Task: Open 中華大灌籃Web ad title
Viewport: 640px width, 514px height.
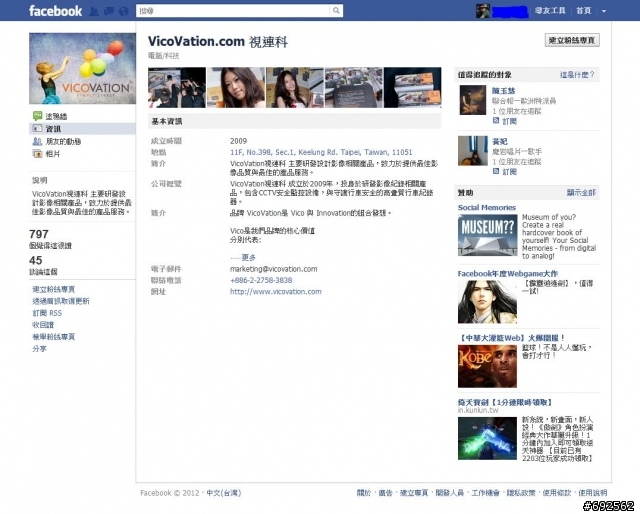Action: (x=511, y=338)
